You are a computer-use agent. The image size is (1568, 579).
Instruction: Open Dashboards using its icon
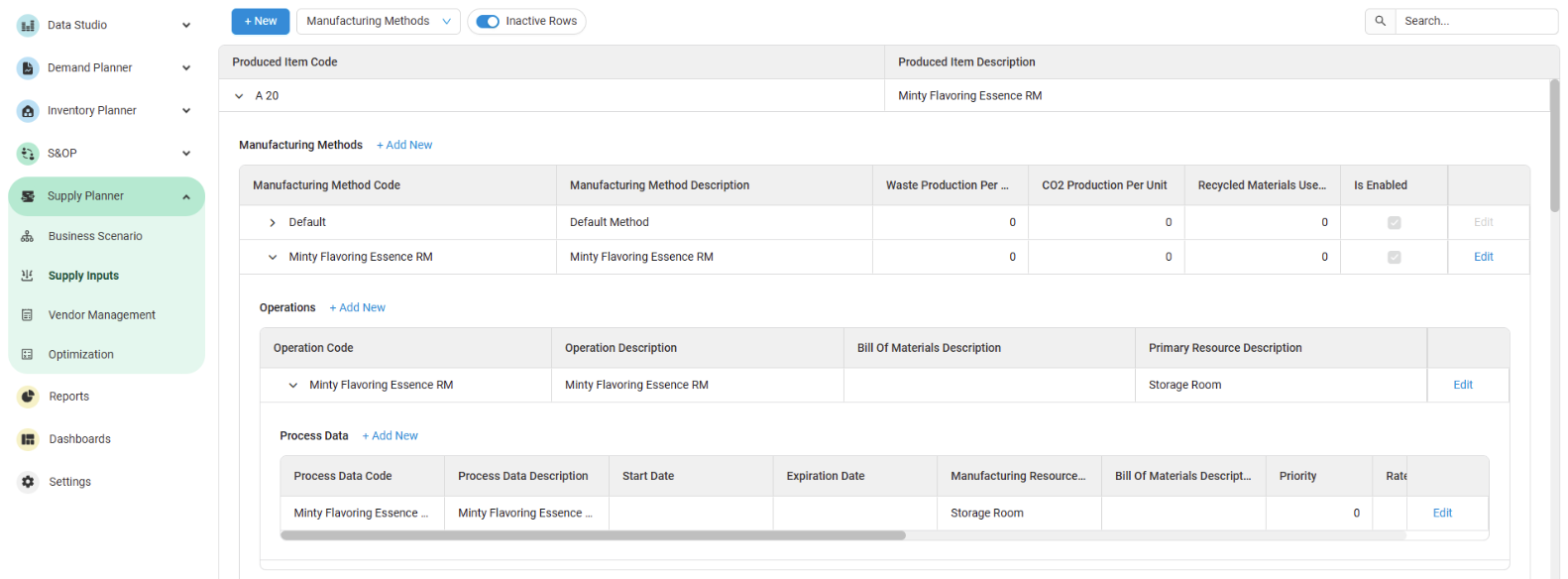point(28,439)
